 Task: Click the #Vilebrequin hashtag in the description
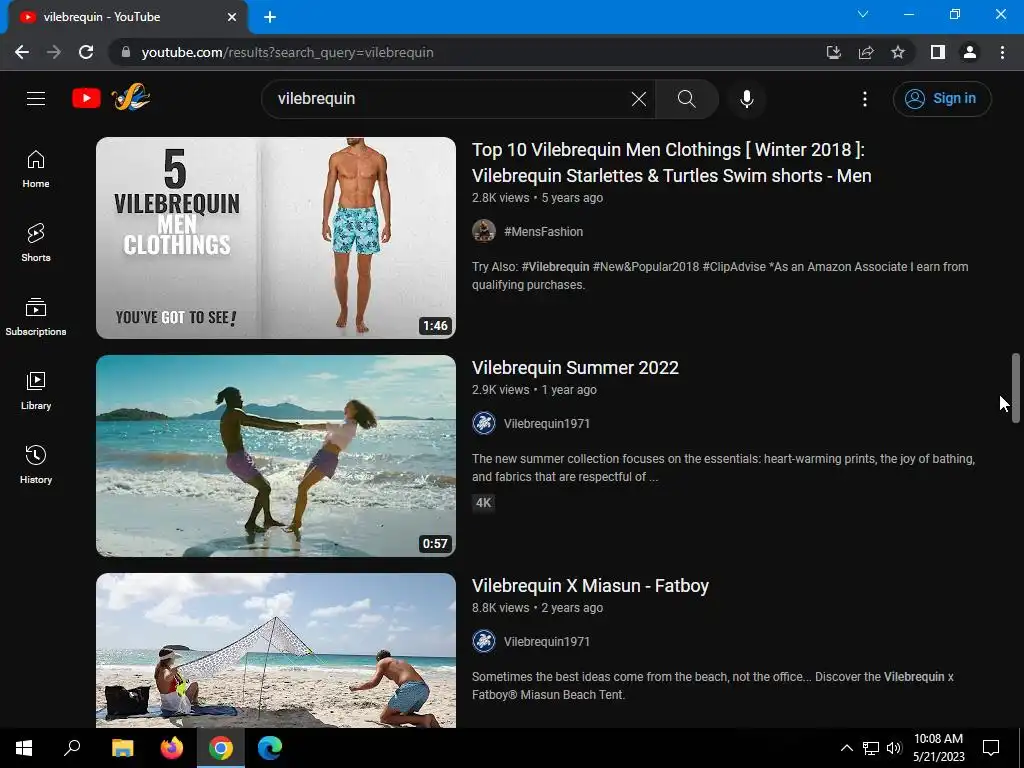555,267
